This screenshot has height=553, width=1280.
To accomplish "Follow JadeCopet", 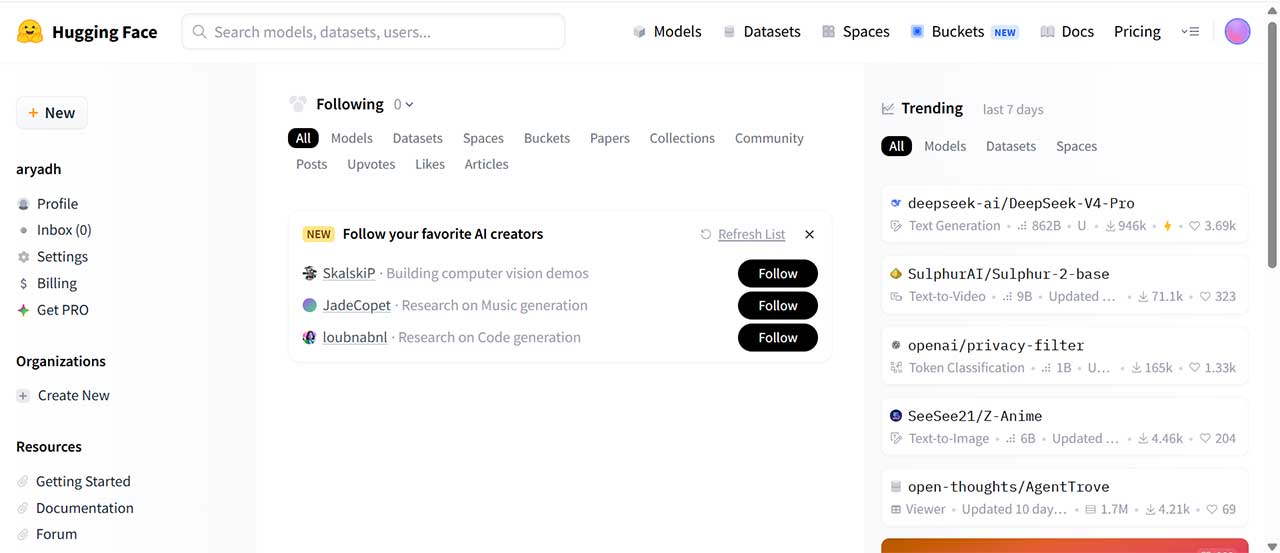I will click(778, 305).
